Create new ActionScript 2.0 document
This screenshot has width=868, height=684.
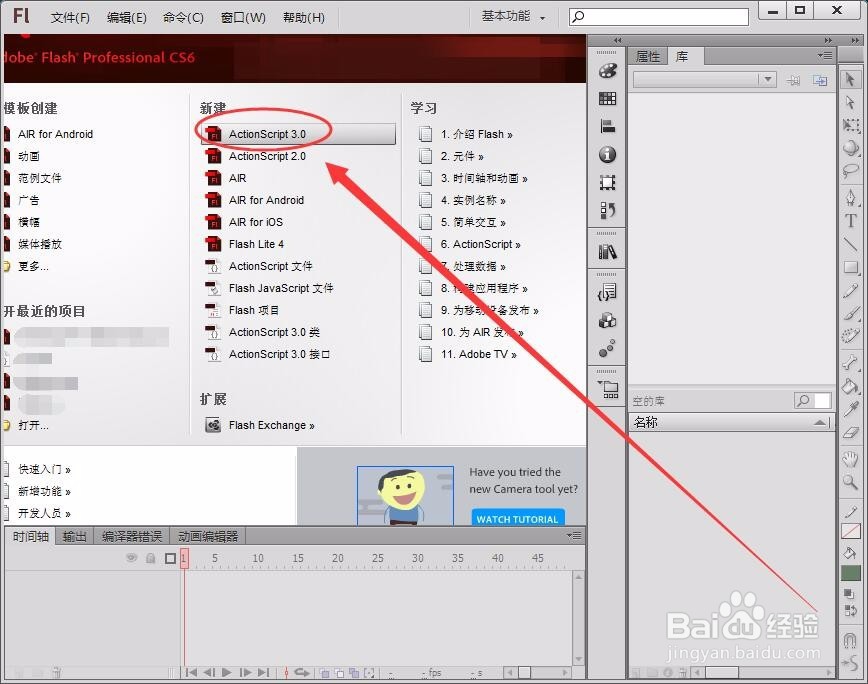pyautogui.click(x=267, y=156)
